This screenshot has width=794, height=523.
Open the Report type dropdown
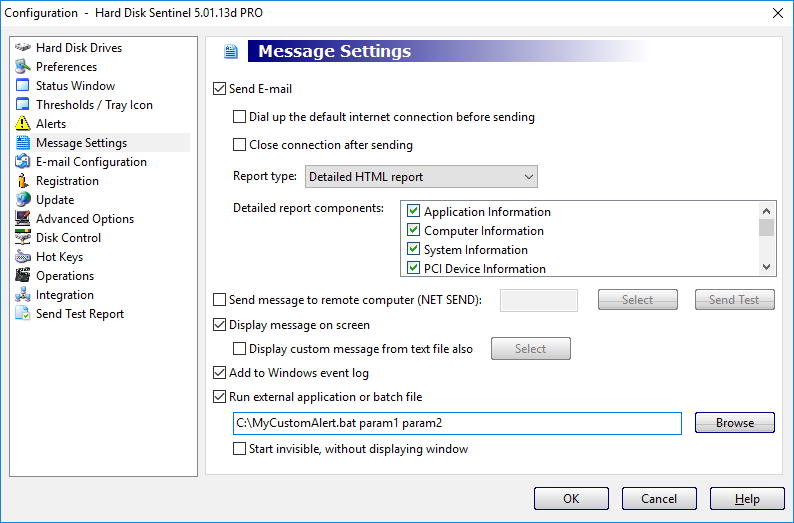tap(421, 177)
